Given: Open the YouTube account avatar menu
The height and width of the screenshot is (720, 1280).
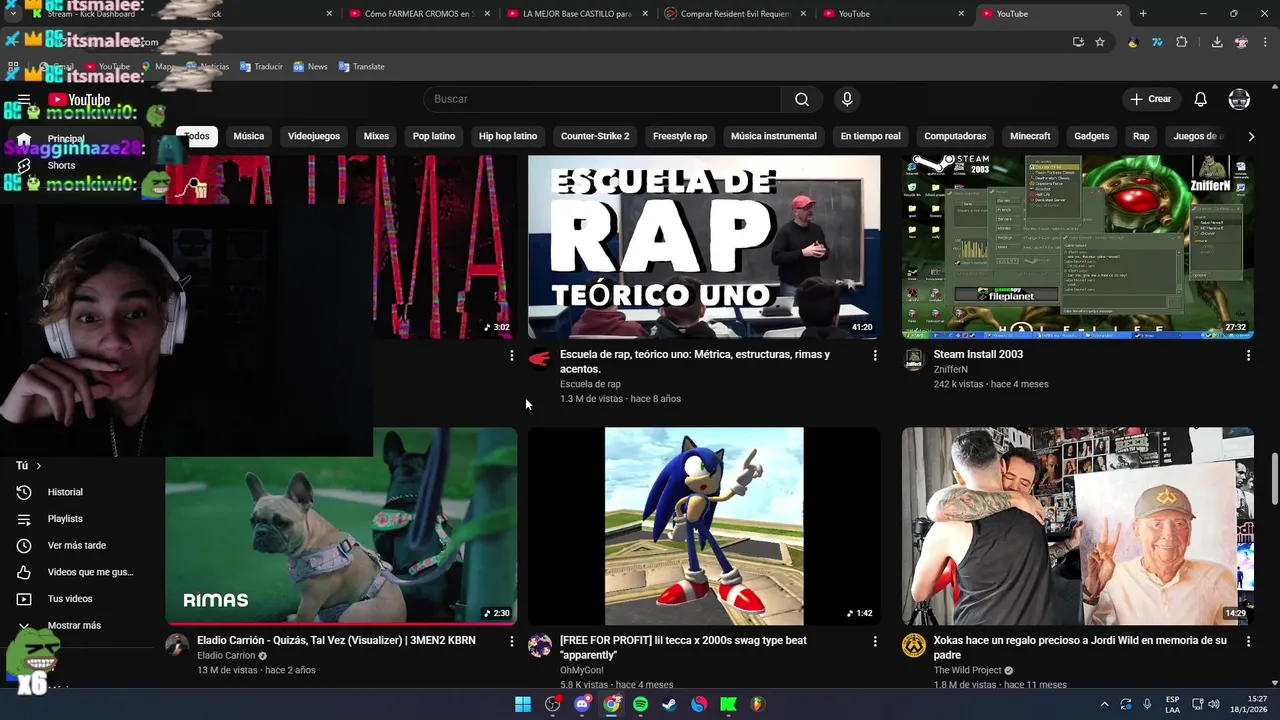Looking at the screenshot, I should click(x=1239, y=99).
